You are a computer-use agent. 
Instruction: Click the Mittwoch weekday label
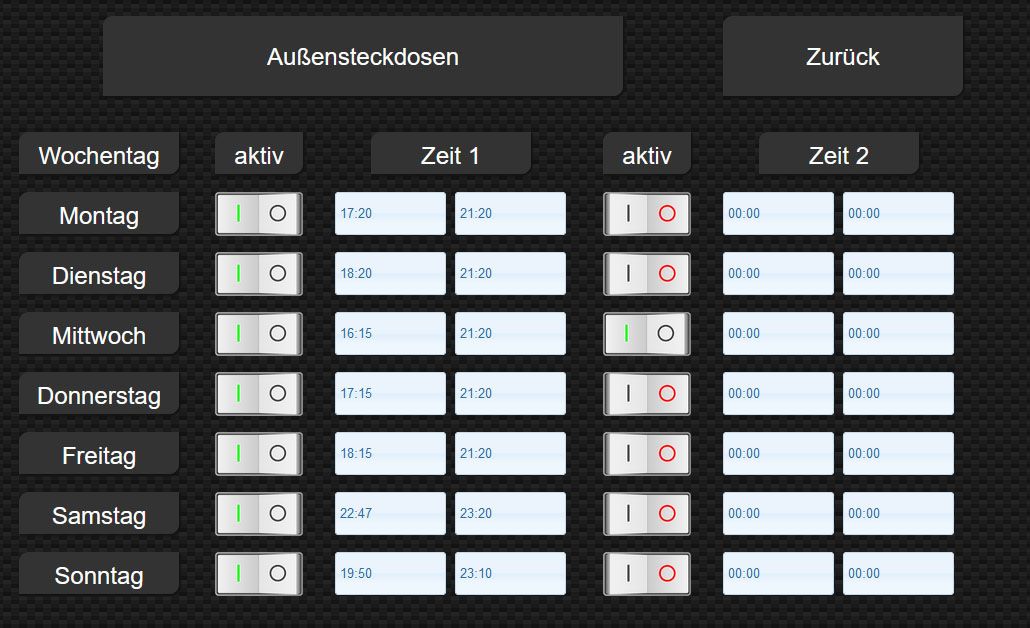pos(99,335)
